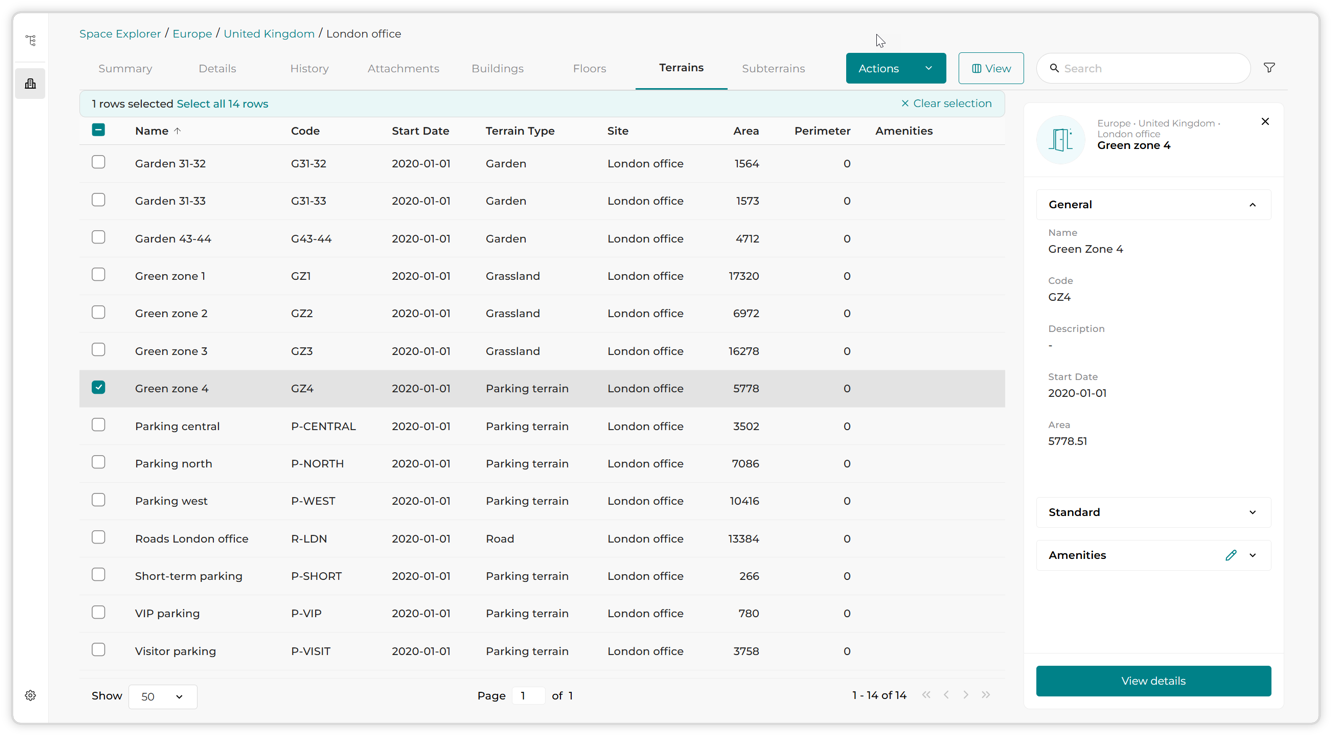The image size is (1332, 736).
Task: Go to the Floors tab
Action: coord(589,69)
